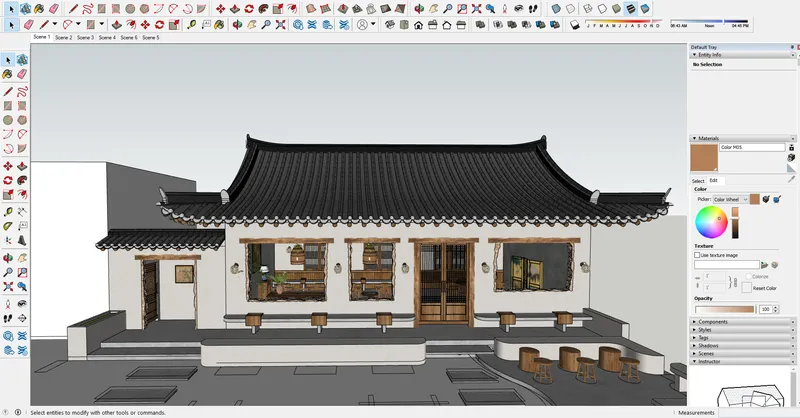Toggle the aspect ratio lock chain
800x418 pixels.
(733, 282)
